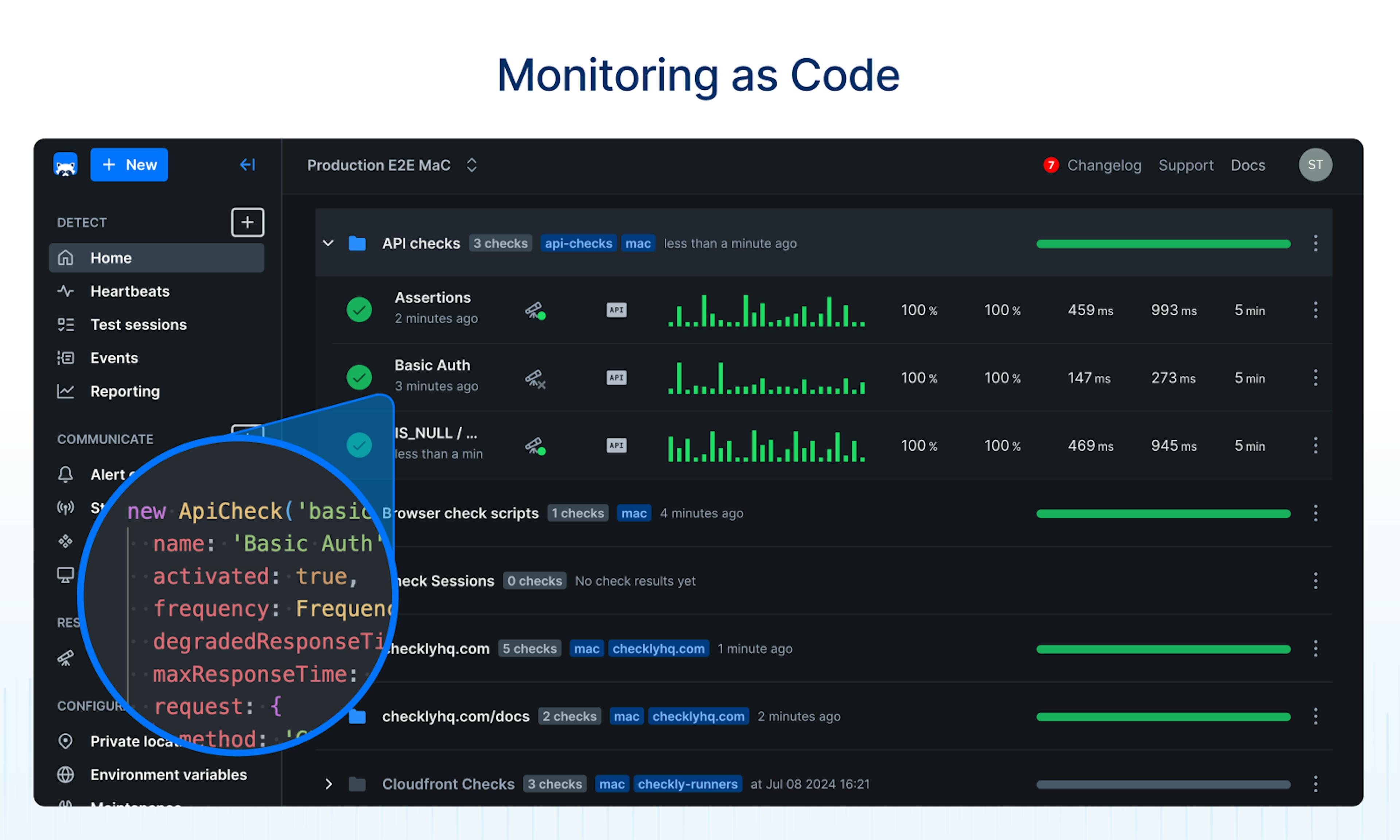
Task: Click the Assertions telescope monitoring icon
Action: 535,310
